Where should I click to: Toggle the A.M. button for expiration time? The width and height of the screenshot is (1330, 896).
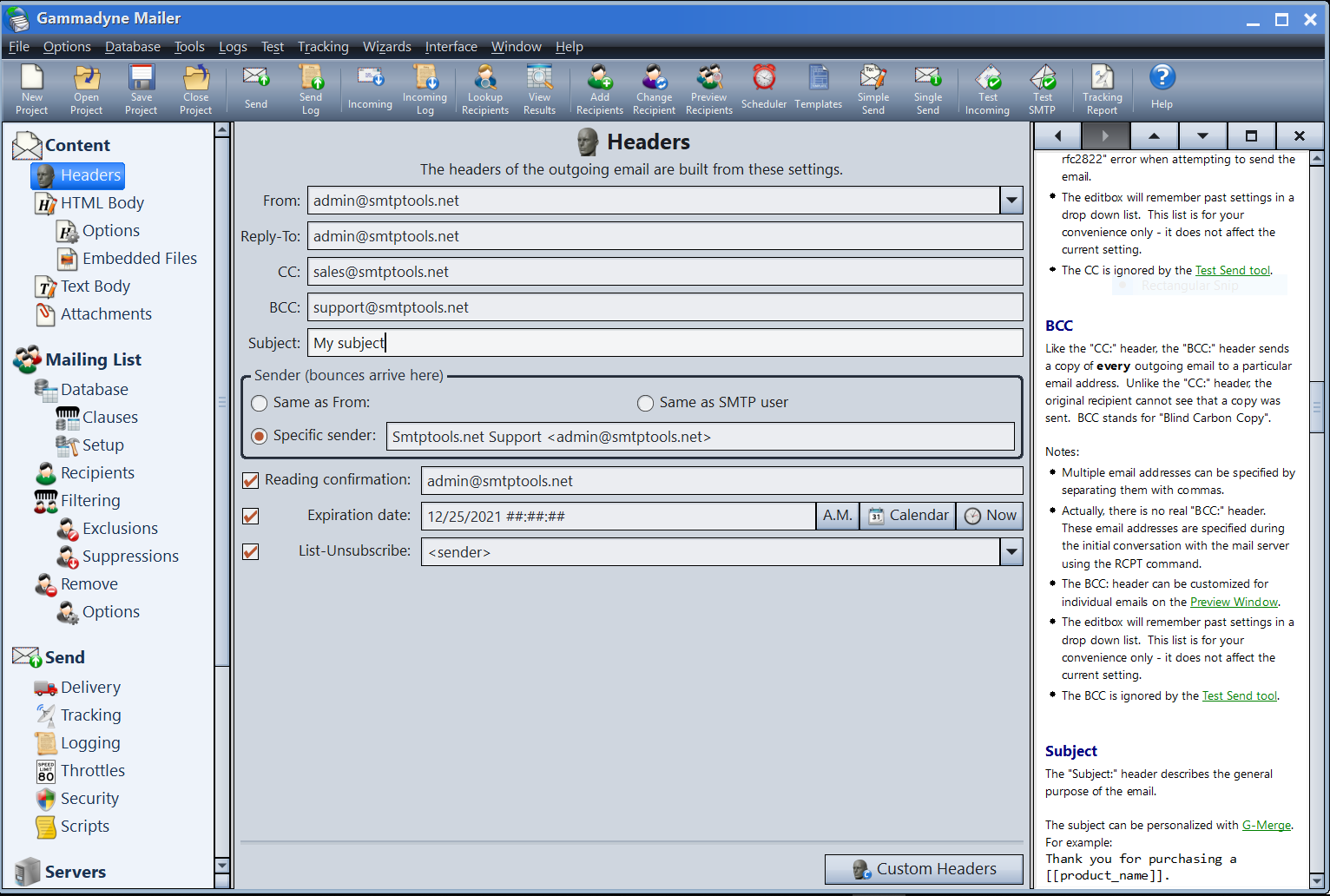[838, 516]
